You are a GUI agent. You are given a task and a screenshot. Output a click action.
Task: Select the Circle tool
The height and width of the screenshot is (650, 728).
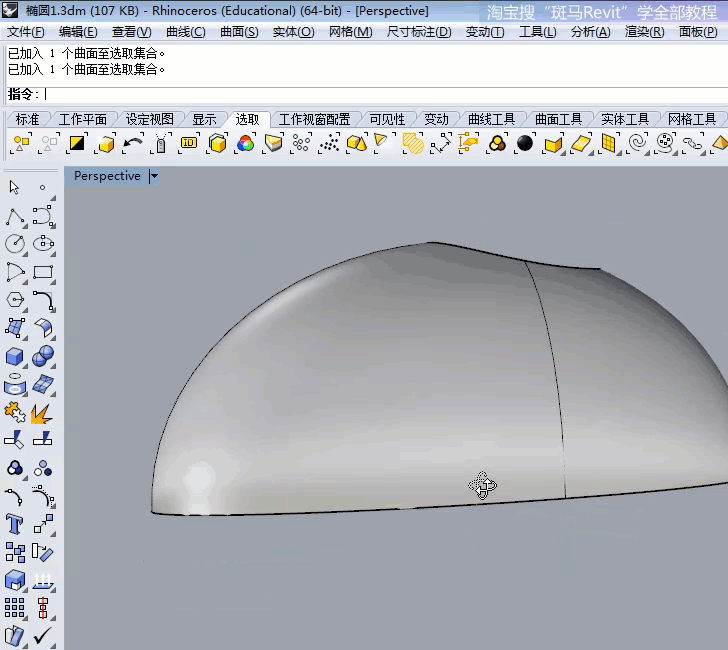(x=15, y=244)
